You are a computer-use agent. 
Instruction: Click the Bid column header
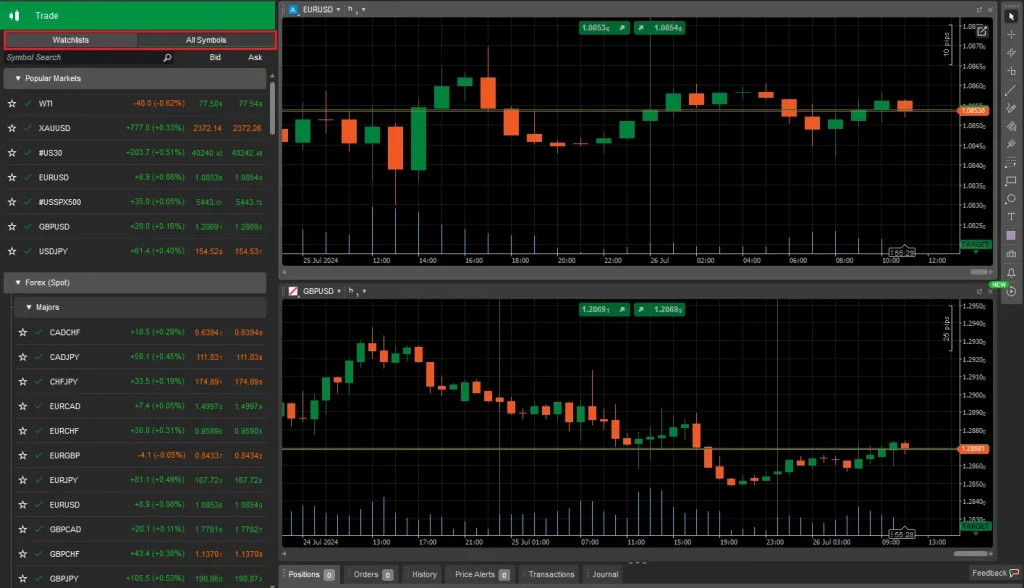click(x=215, y=57)
